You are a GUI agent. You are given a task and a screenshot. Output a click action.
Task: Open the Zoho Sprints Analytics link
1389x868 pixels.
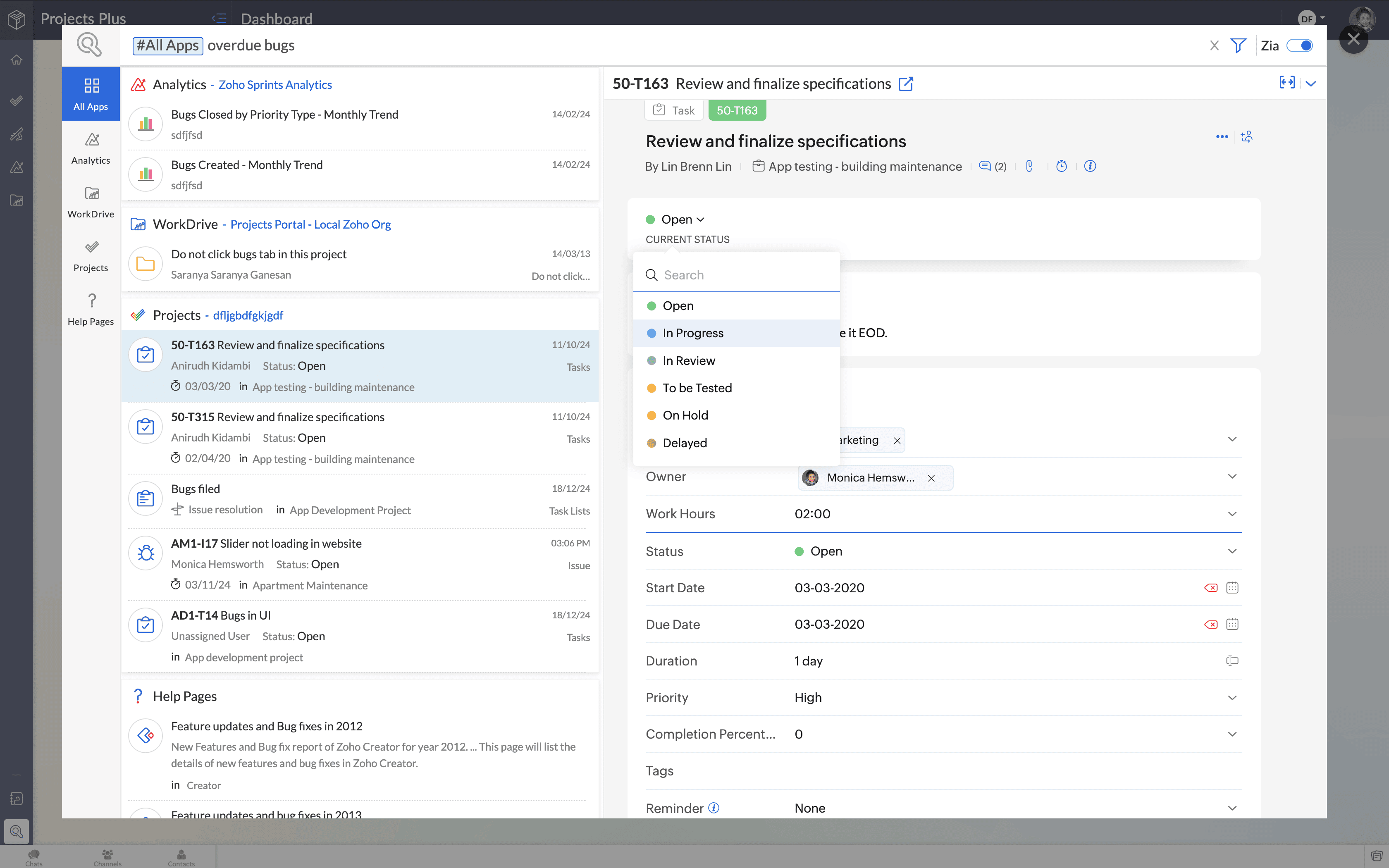(275, 84)
